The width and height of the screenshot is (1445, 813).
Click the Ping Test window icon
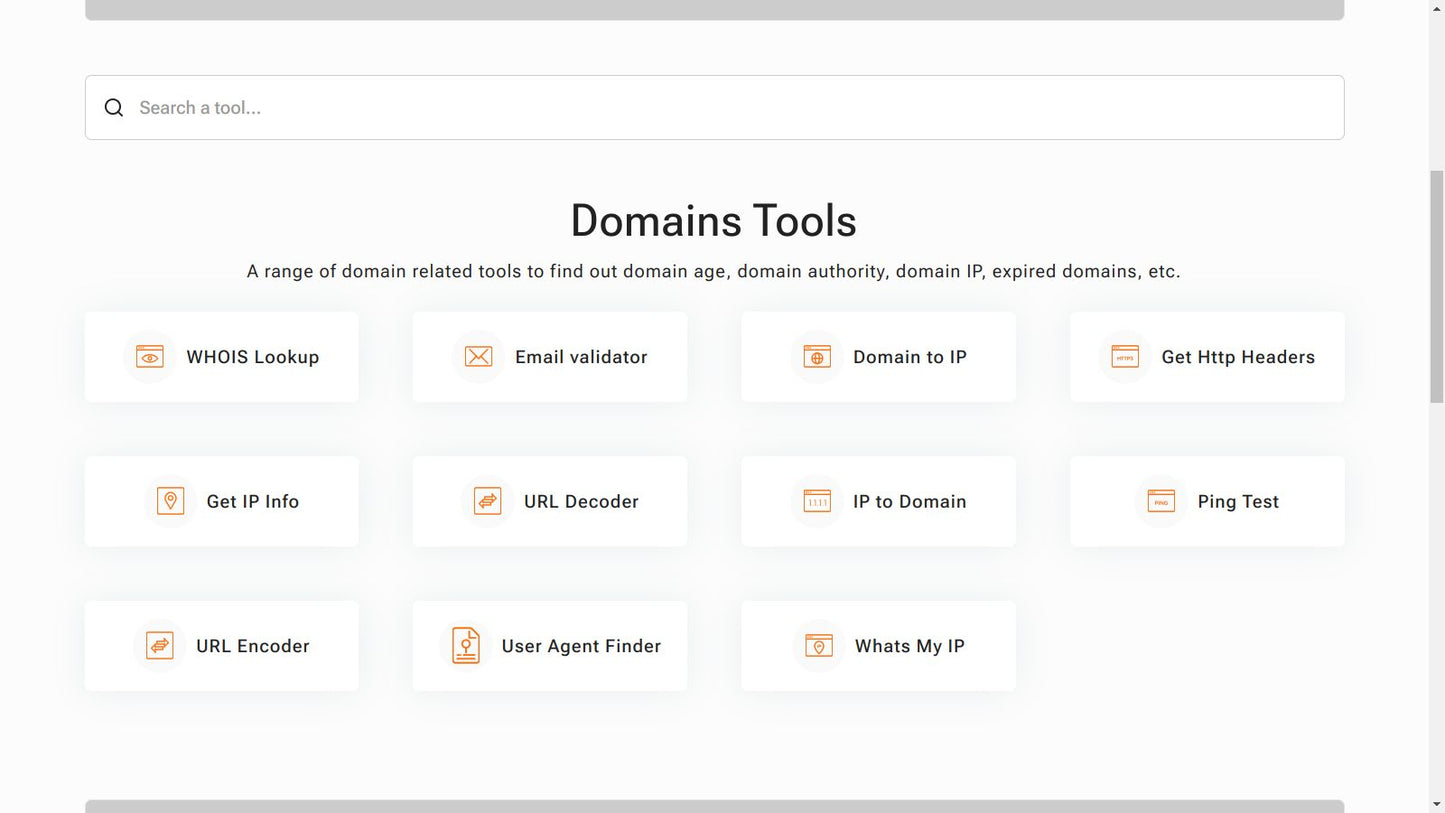[x=1161, y=501]
